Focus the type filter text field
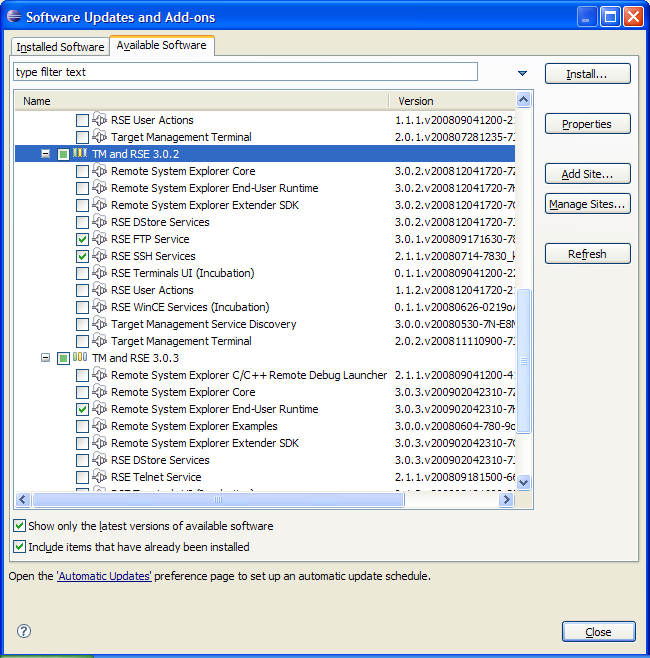The width and height of the screenshot is (650, 658). click(245, 72)
